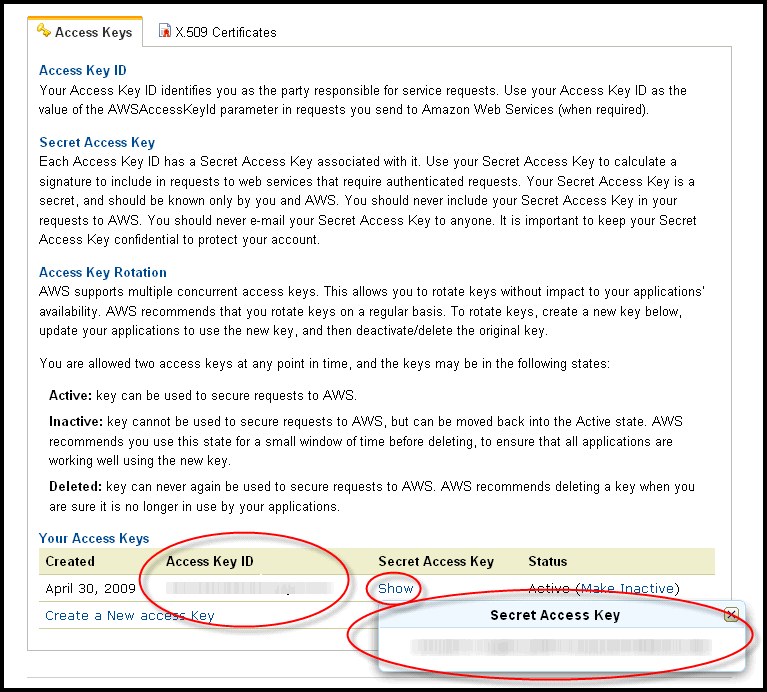767x692 pixels.
Task: Click the bold Inactive: state label
Action: tap(76, 421)
